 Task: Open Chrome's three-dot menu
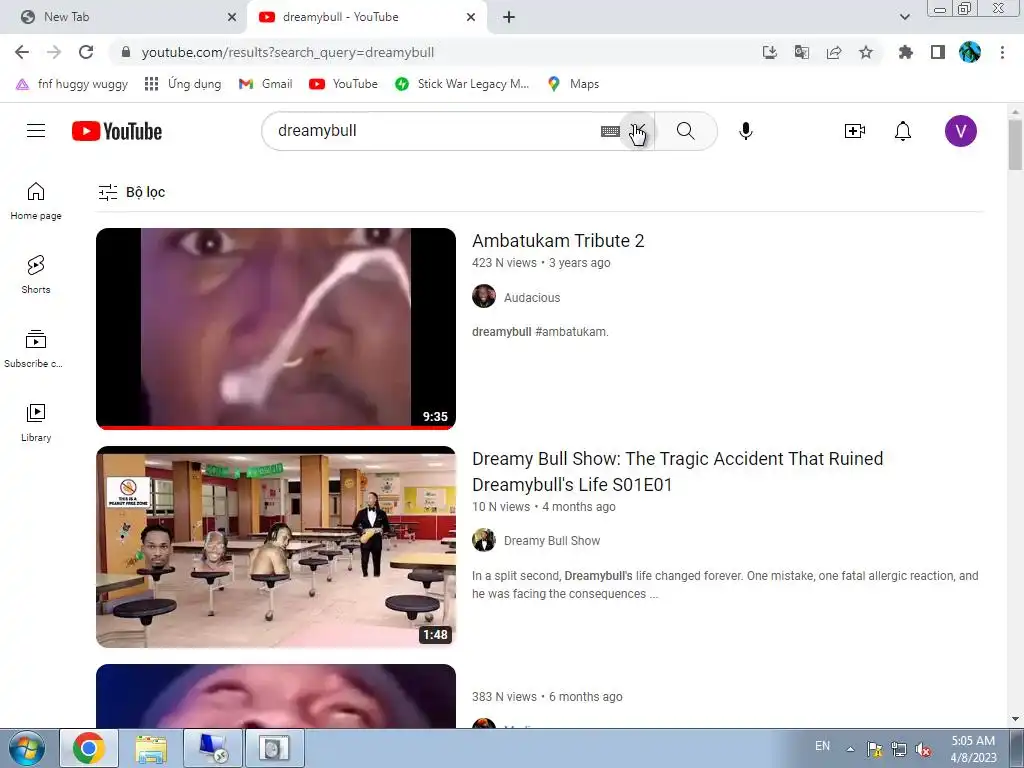point(1002,52)
